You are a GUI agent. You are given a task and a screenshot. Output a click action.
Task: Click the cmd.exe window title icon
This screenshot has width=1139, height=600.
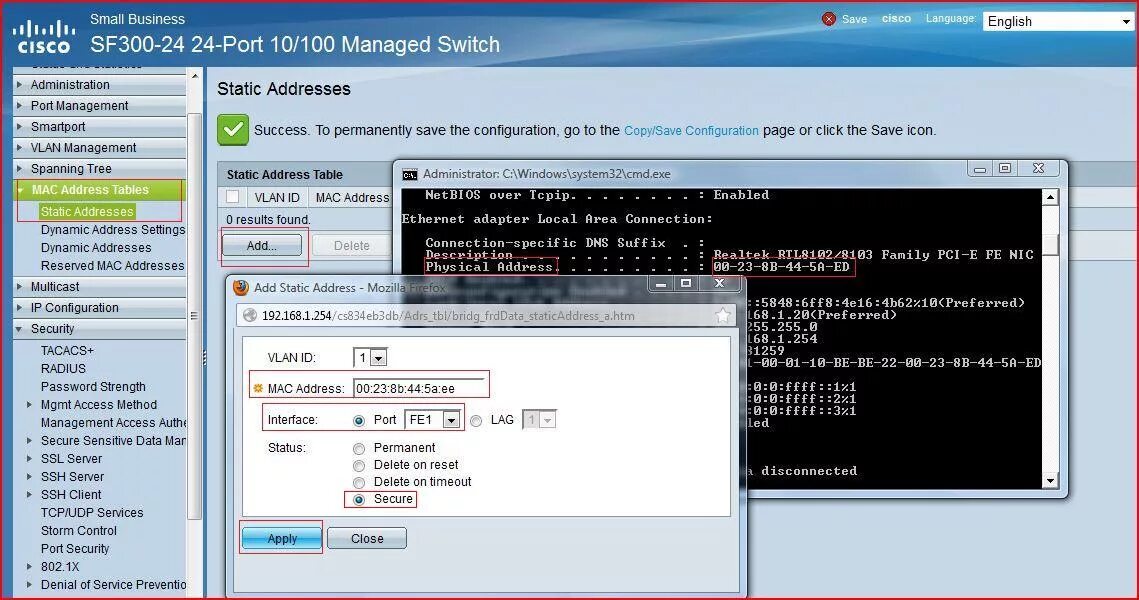[x=410, y=174]
